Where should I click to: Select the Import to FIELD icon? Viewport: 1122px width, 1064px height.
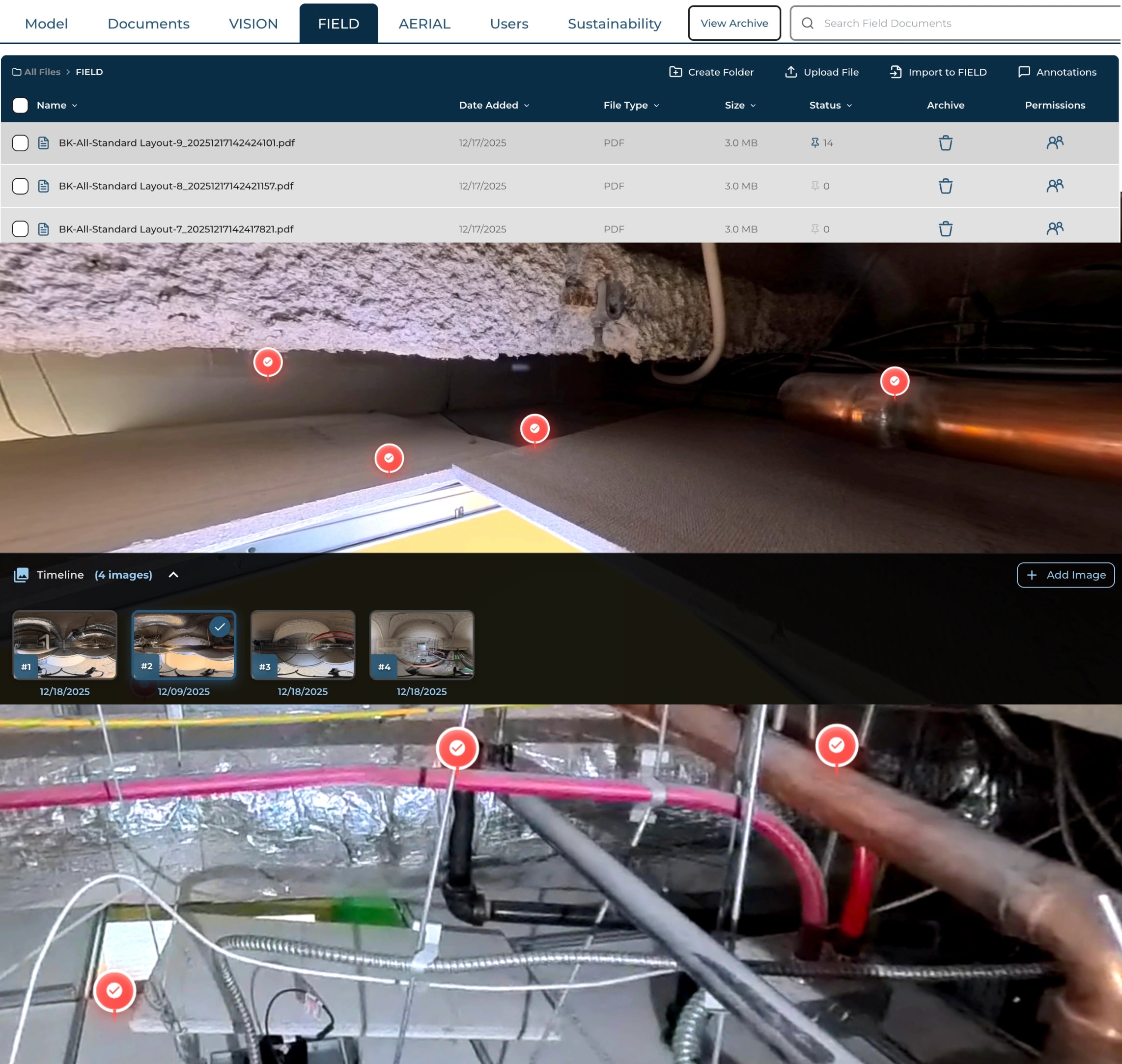895,72
